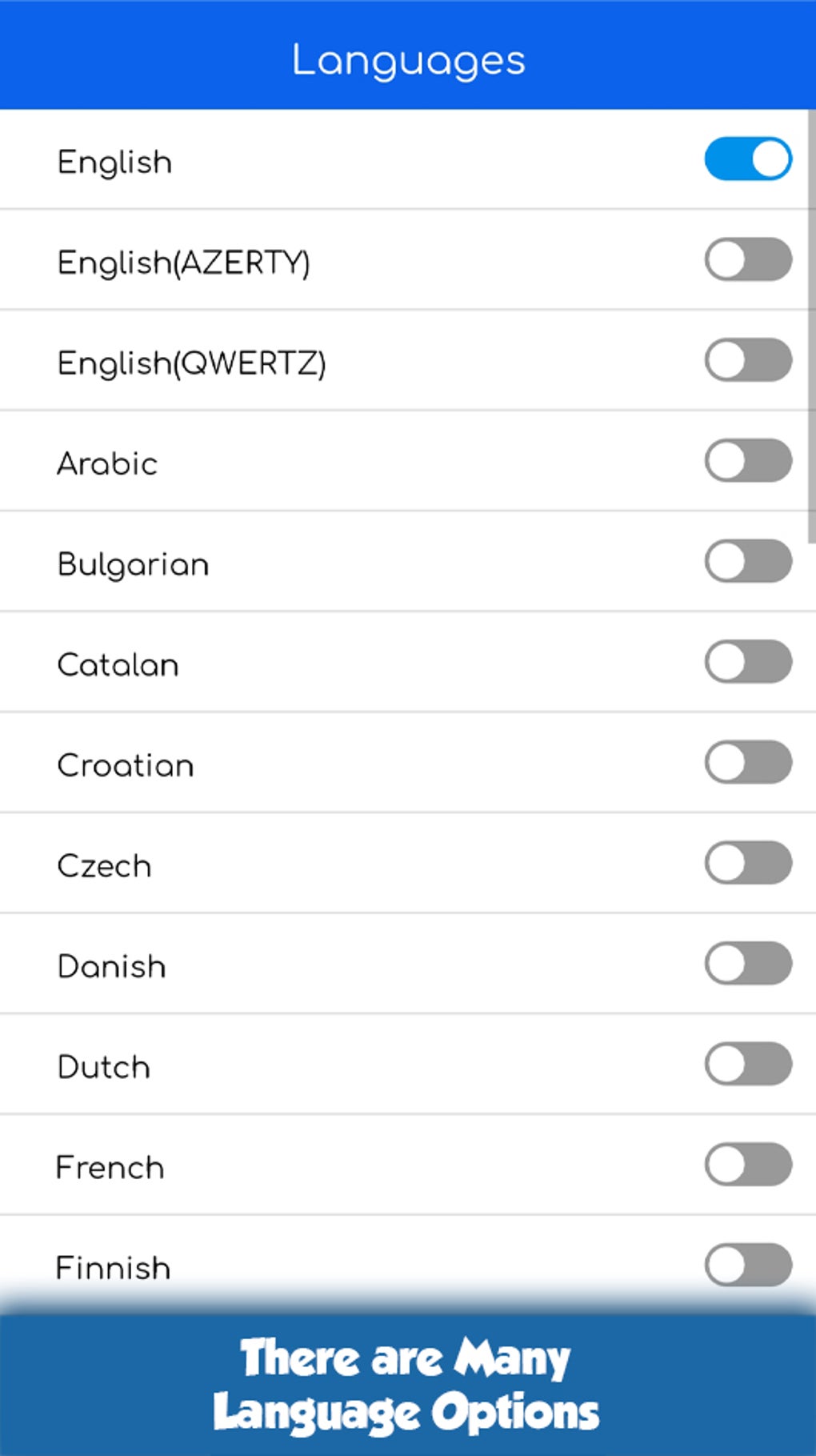Image resolution: width=816 pixels, height=1456 pixels.
Task: Select the French list entry text
Action: pos(110,1168)
